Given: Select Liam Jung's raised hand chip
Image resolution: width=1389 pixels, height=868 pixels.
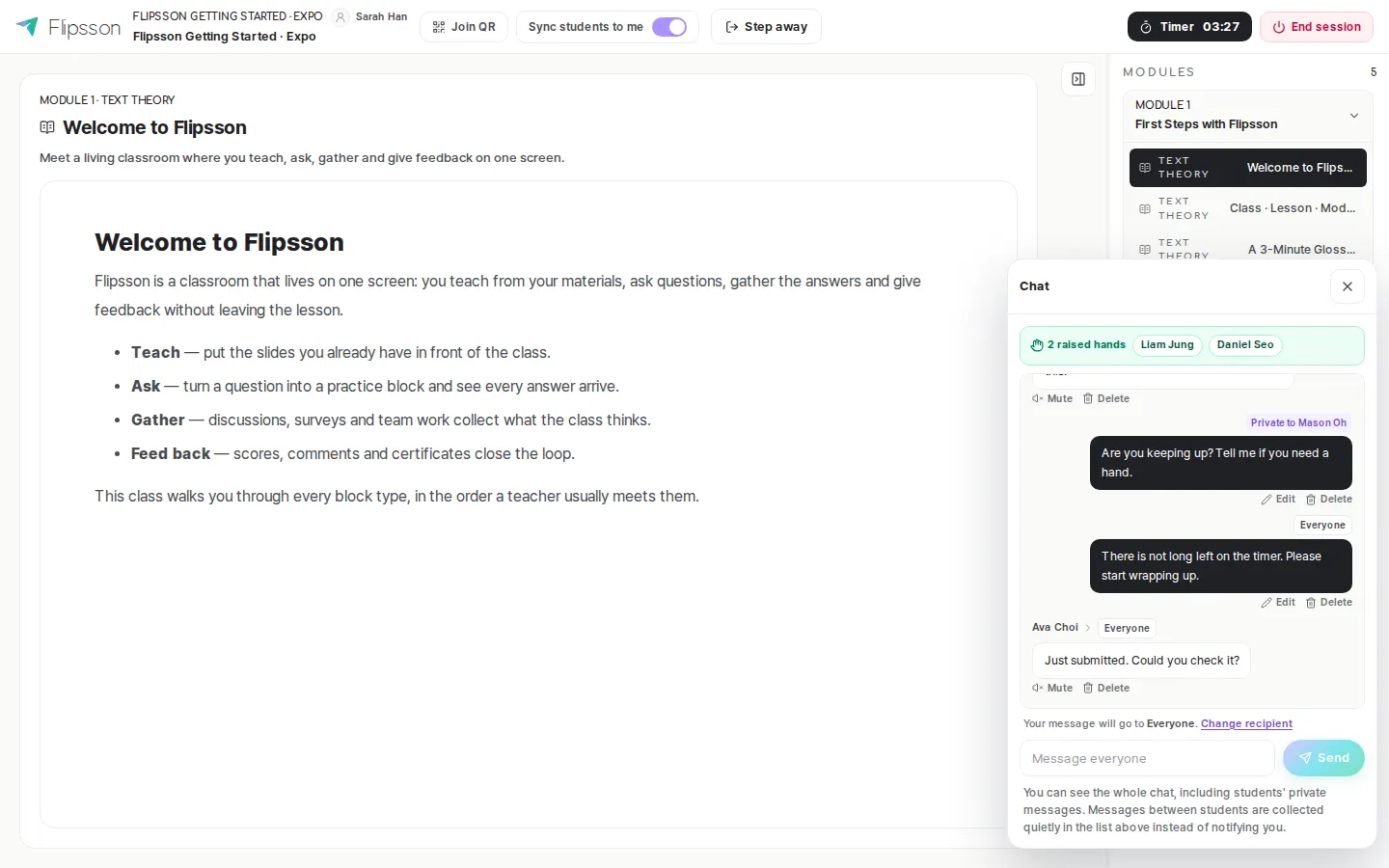Looking at the screenshot, I should (x=1167, y=345).
